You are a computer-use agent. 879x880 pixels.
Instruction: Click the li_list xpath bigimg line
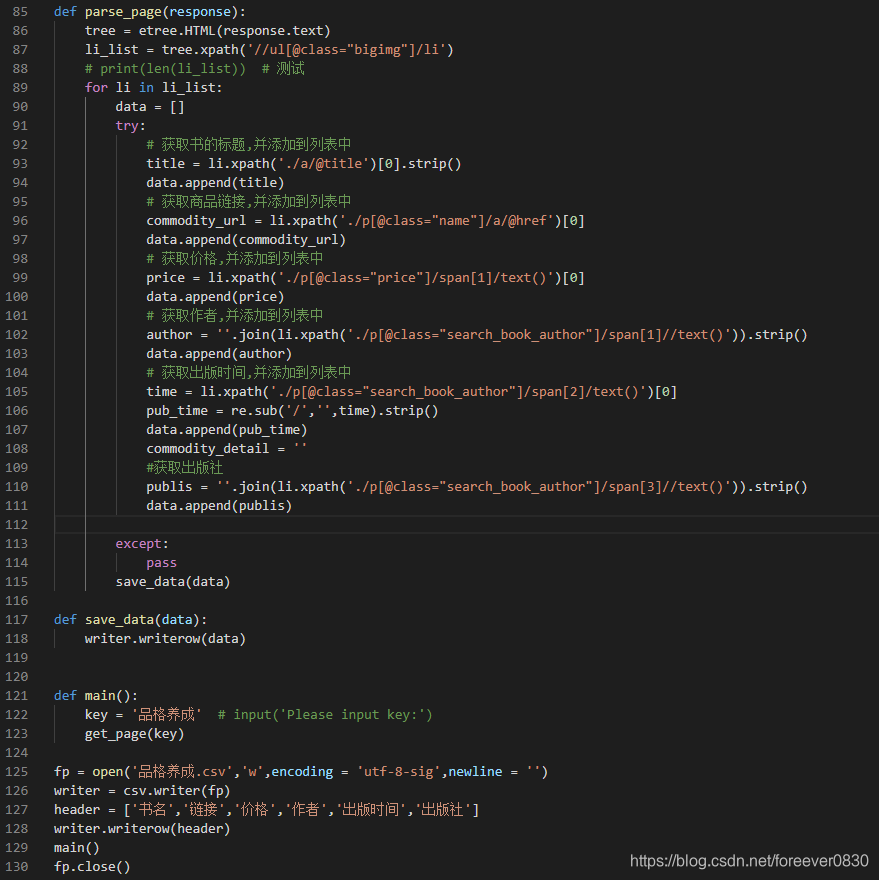coord(269,50)
